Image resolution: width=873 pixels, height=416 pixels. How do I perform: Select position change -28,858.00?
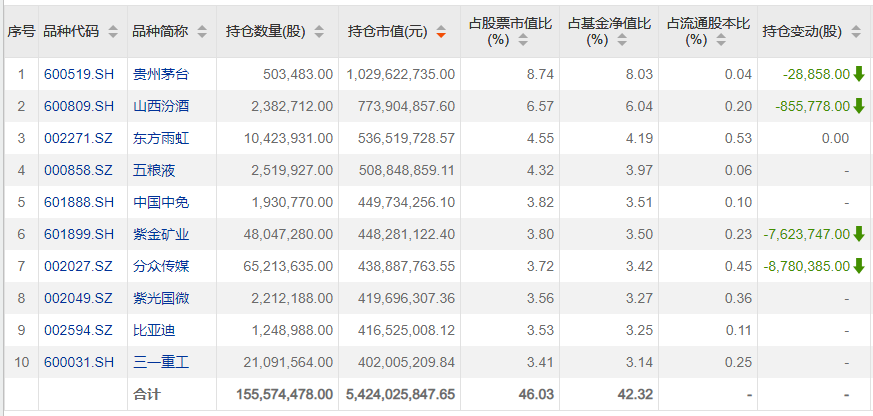point(816,74)
